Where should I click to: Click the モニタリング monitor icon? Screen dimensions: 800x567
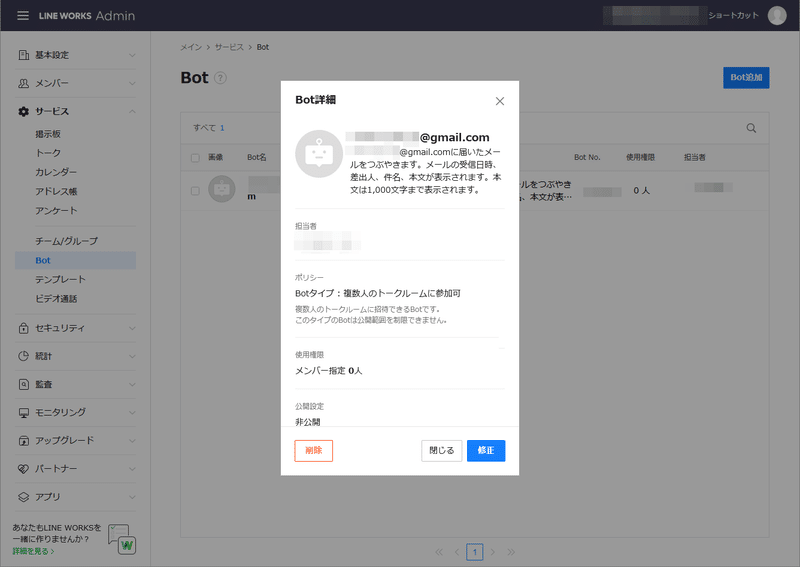click(x=23, y=412)
